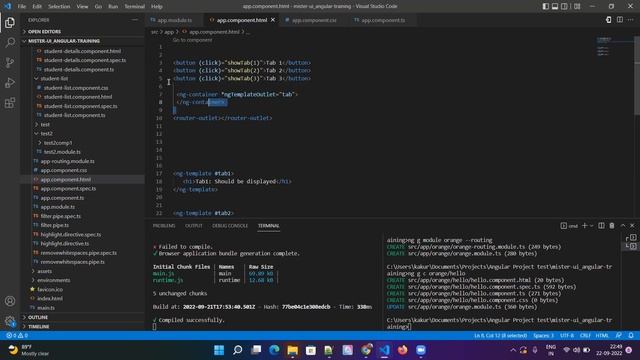Open editor More Actions ellipsis
Viewport: 640px width, 360px height.
[x=631, y=20]
